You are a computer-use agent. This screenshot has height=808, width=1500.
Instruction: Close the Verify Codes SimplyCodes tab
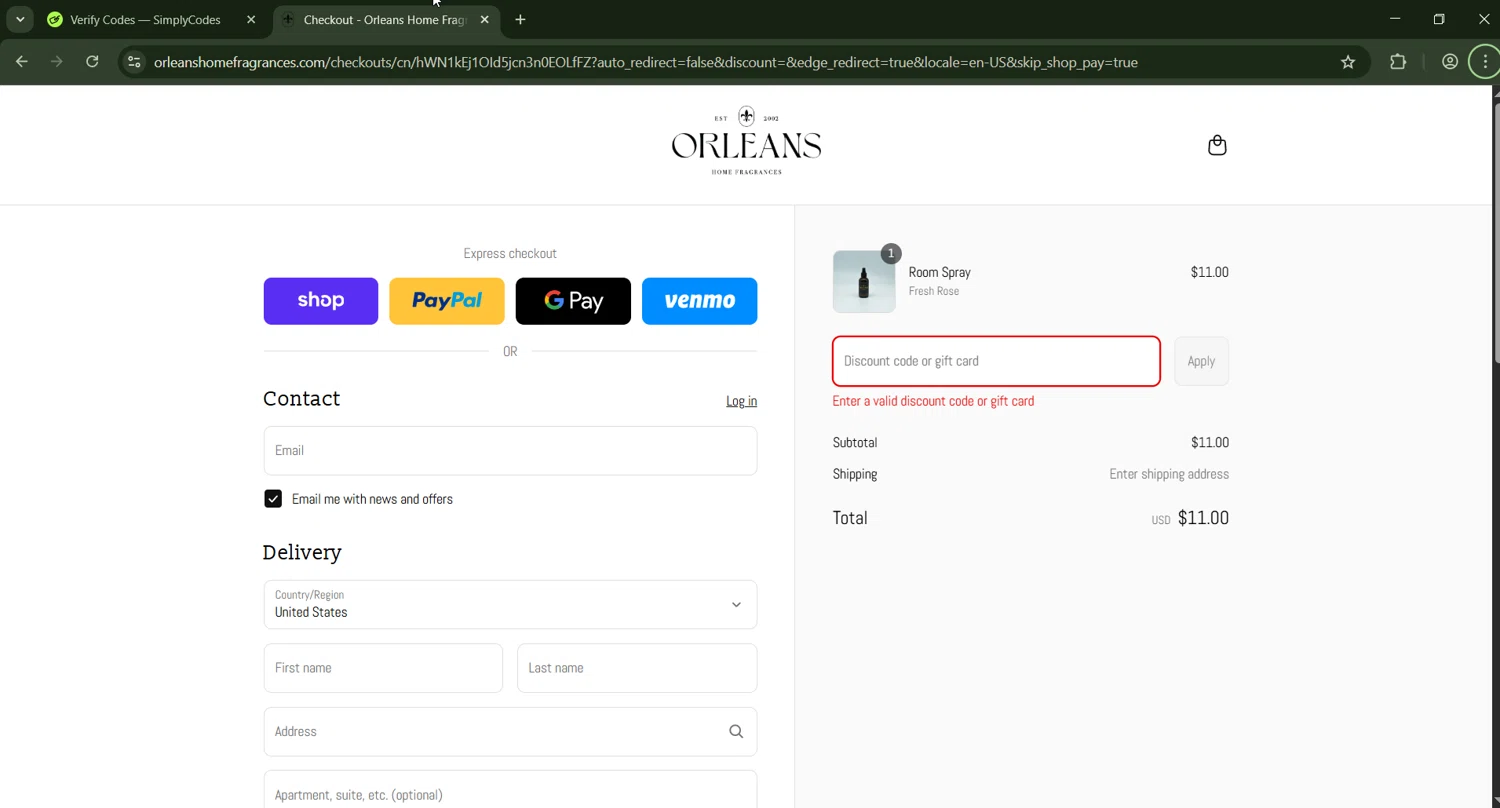pyautogui.click(x=251, y=19)
